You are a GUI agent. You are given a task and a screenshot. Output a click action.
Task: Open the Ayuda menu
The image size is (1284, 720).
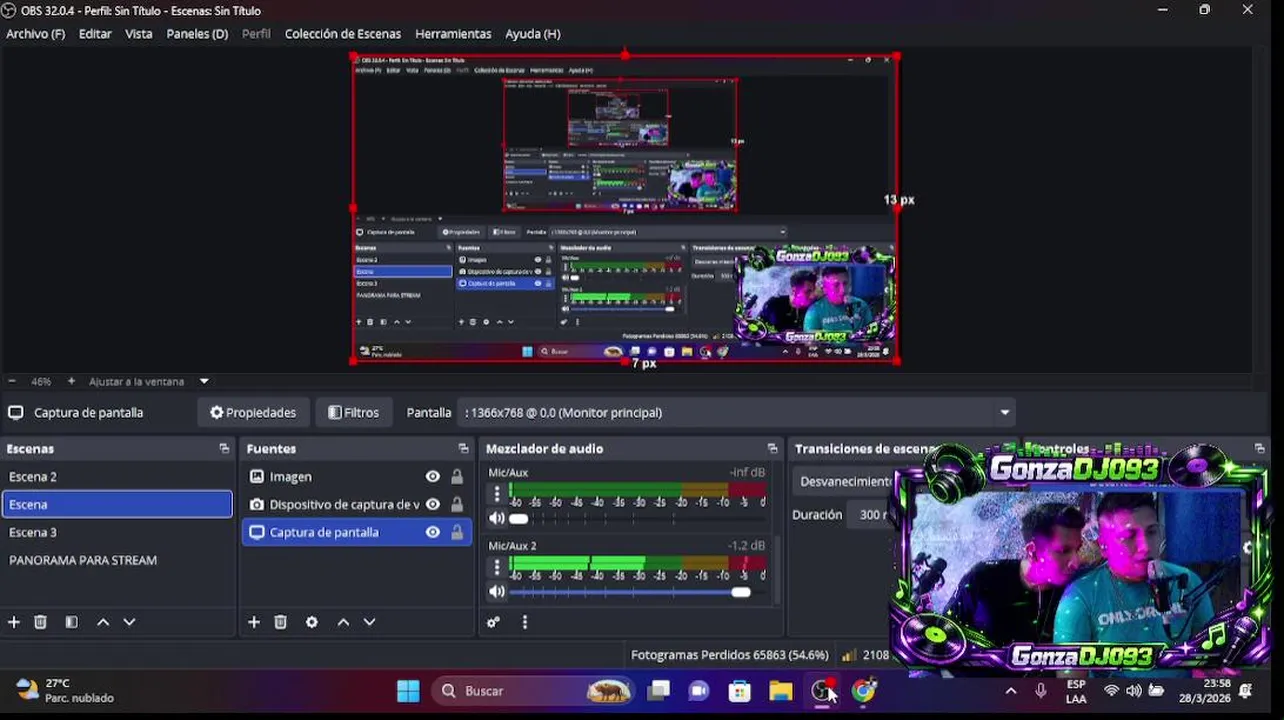tap(532, 34)
